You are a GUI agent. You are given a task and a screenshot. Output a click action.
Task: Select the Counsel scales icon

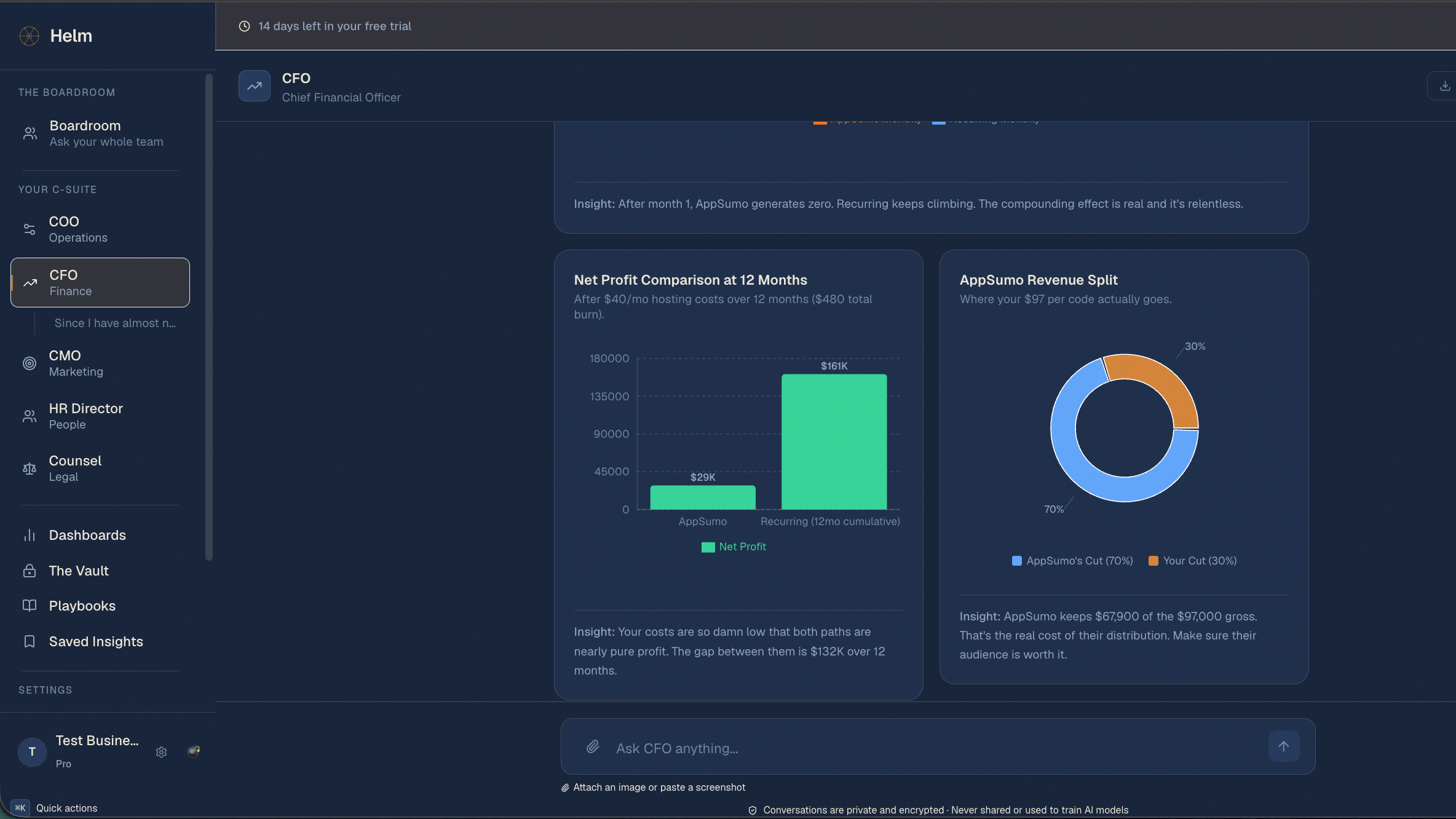(30, 469)
